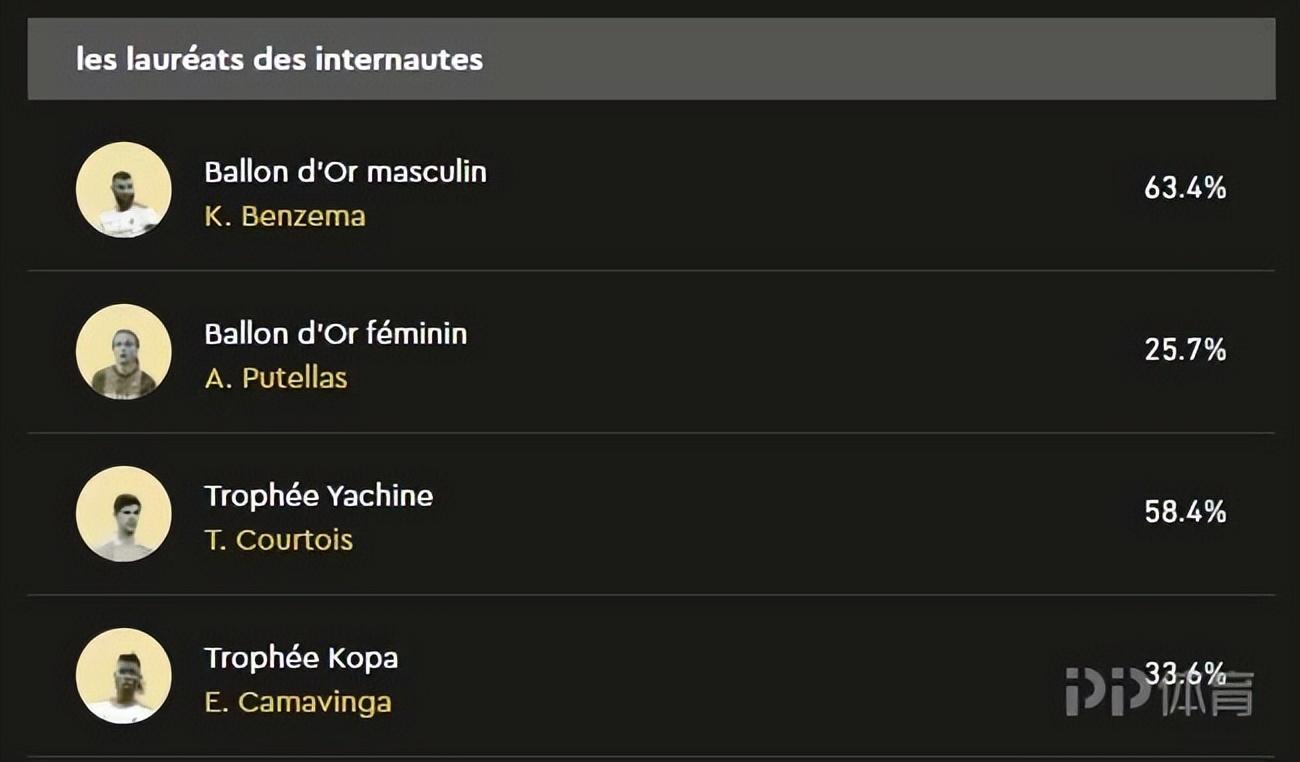Screen dimensions: 1300x762
Task: Click the K. Benzema name link
Action: click(285, 216)
